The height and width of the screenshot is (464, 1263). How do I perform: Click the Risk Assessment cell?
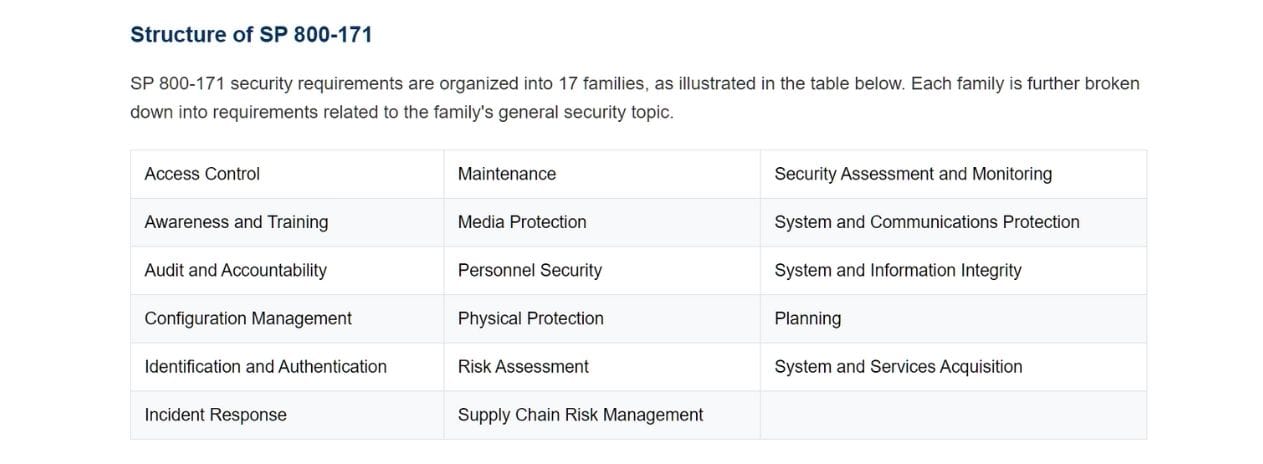click(x=602, y=366)
